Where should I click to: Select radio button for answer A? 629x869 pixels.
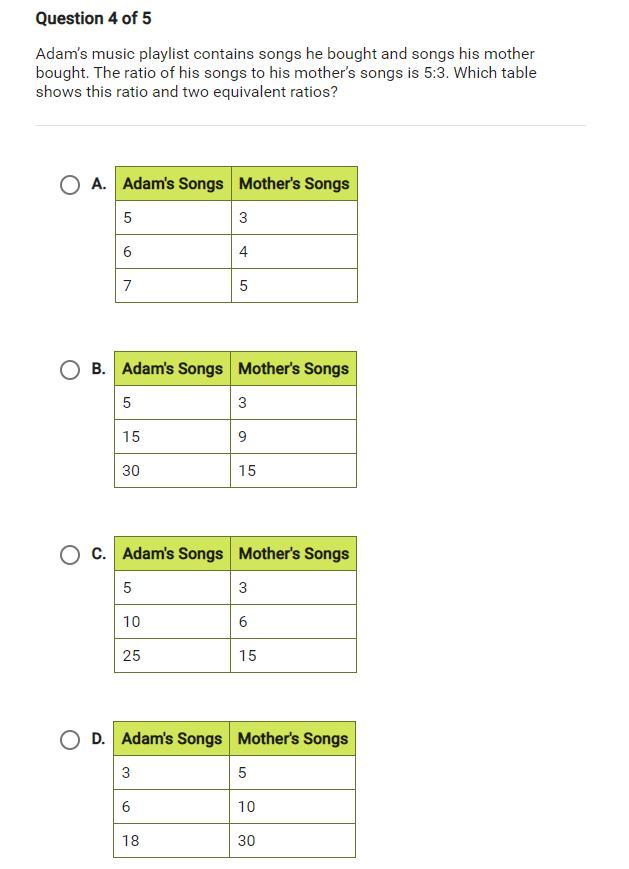pos(70,185)
